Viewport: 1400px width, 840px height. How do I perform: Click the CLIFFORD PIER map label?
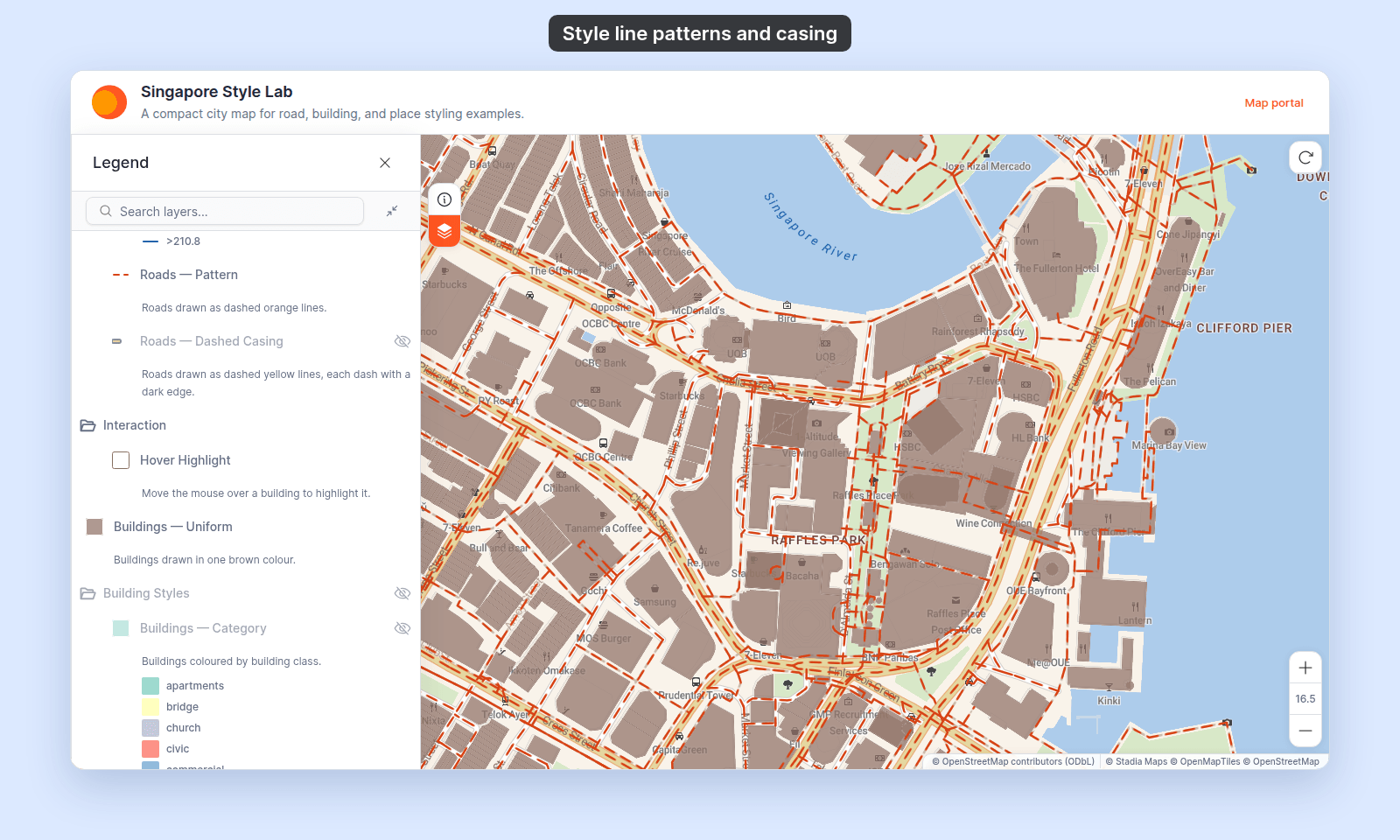(1244, 328)
